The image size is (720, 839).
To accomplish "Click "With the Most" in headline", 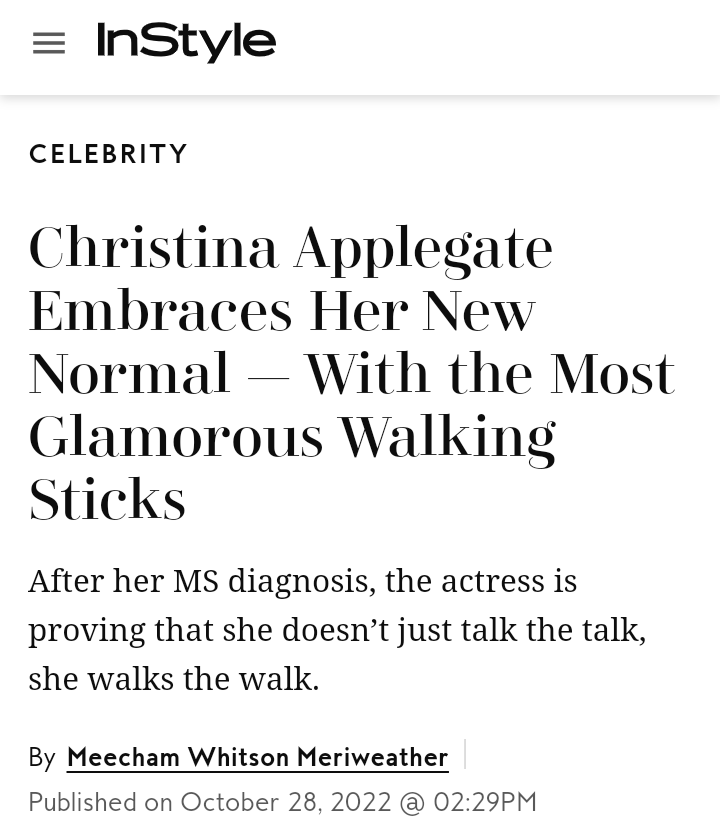I will pos(490,373).
